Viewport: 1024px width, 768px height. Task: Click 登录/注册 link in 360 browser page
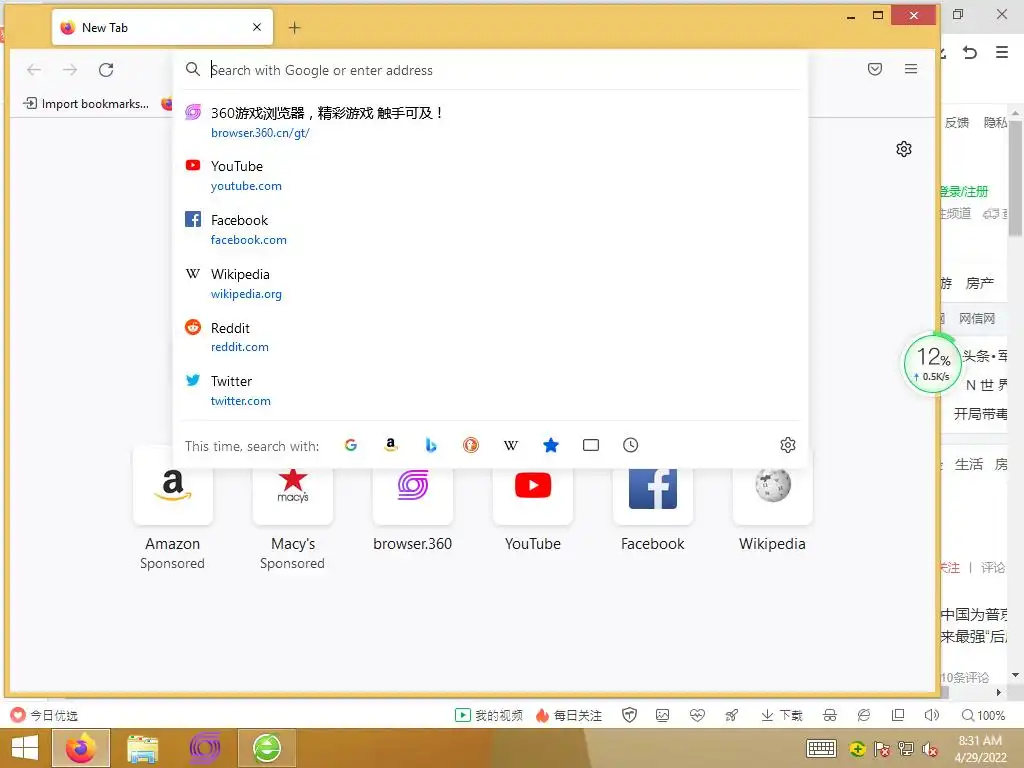coord(965,191)
